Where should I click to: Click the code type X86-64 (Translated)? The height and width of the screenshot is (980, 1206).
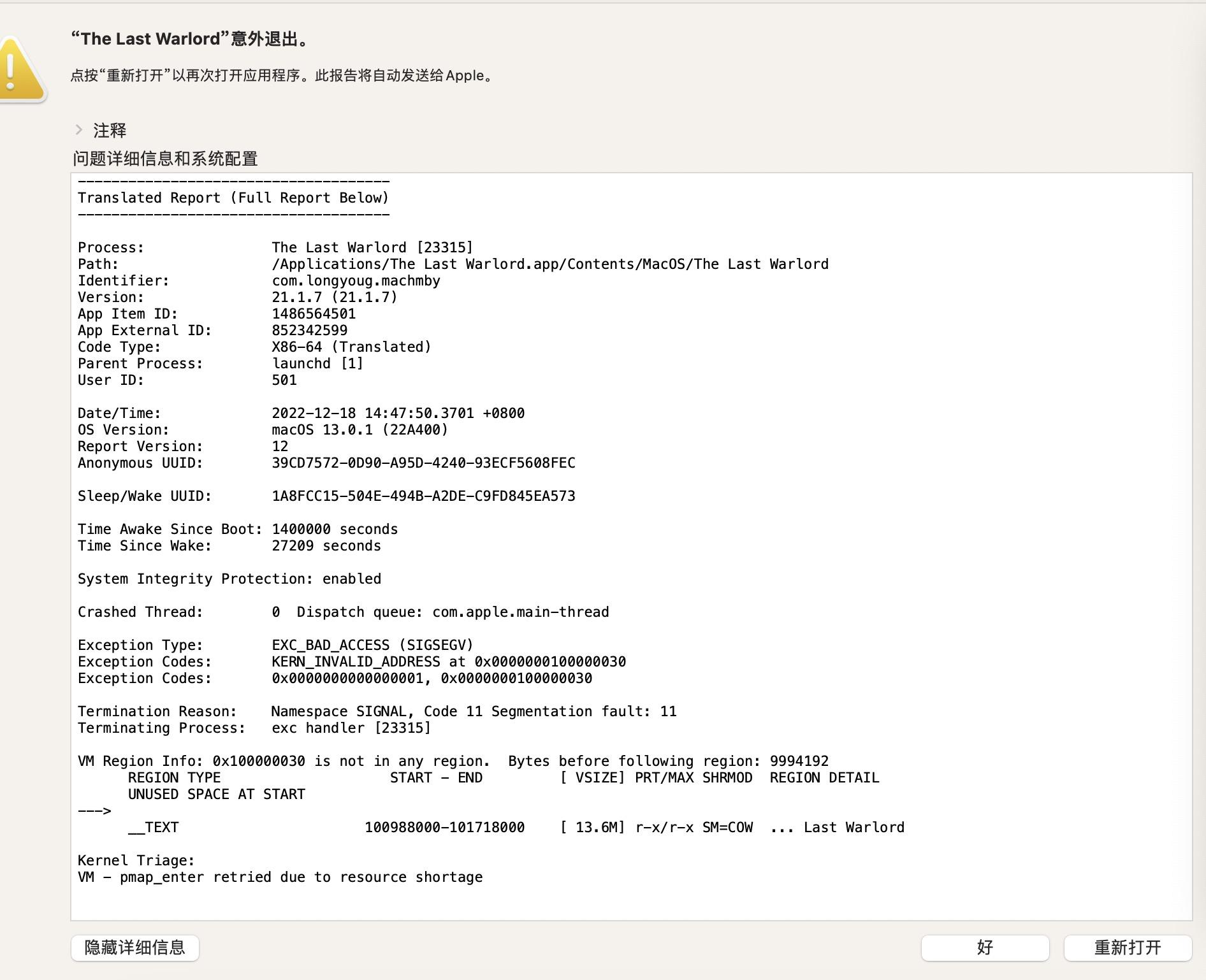351,347
